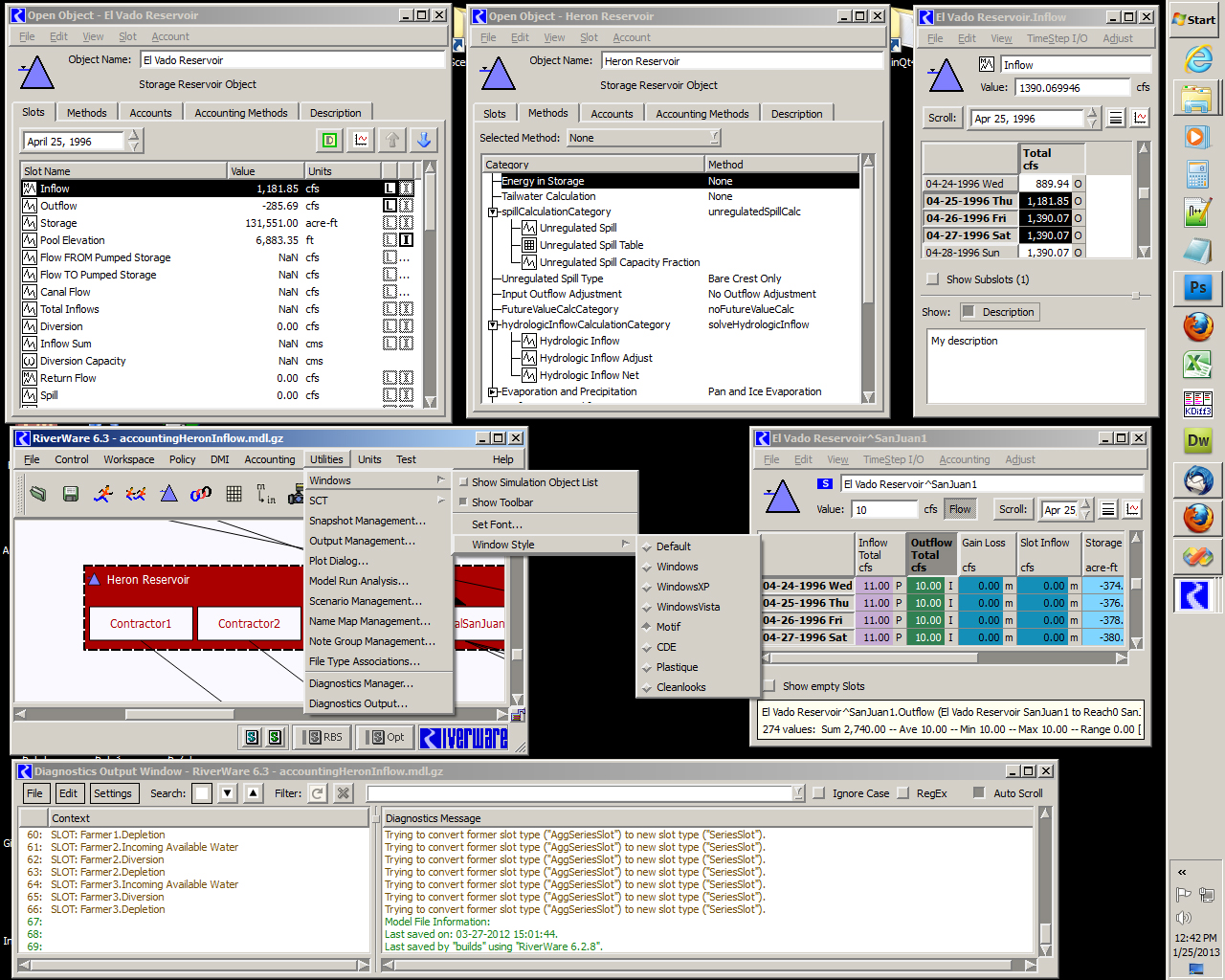Click the date stepper in Inflow slot window

[1093, 118]
